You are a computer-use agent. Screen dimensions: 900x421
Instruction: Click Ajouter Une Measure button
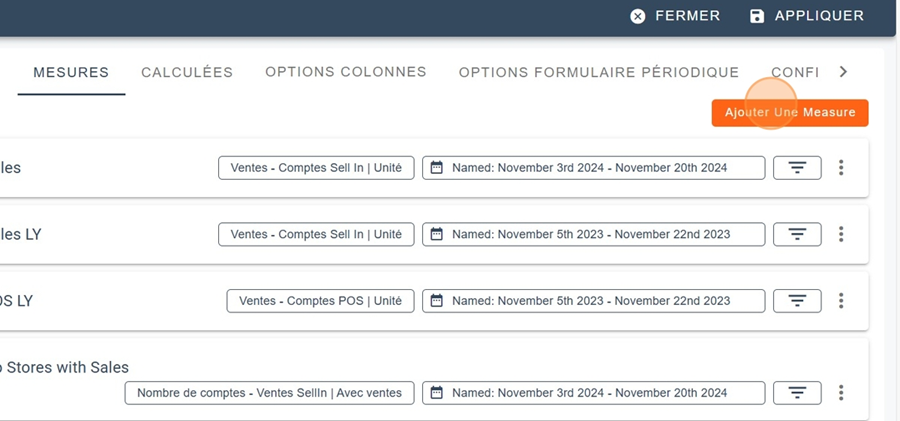tap(790, 113)
